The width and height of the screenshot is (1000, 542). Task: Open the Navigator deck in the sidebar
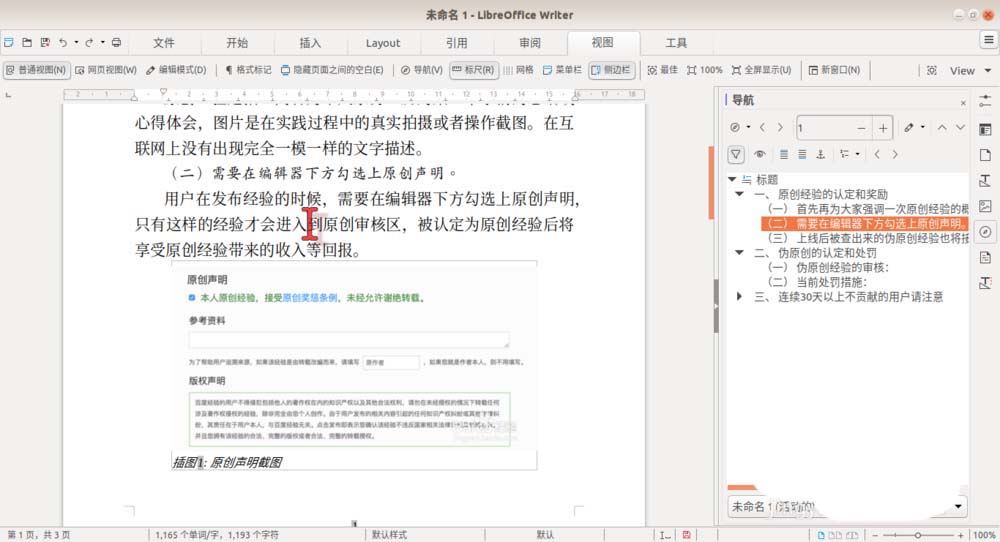pos(985,231)
